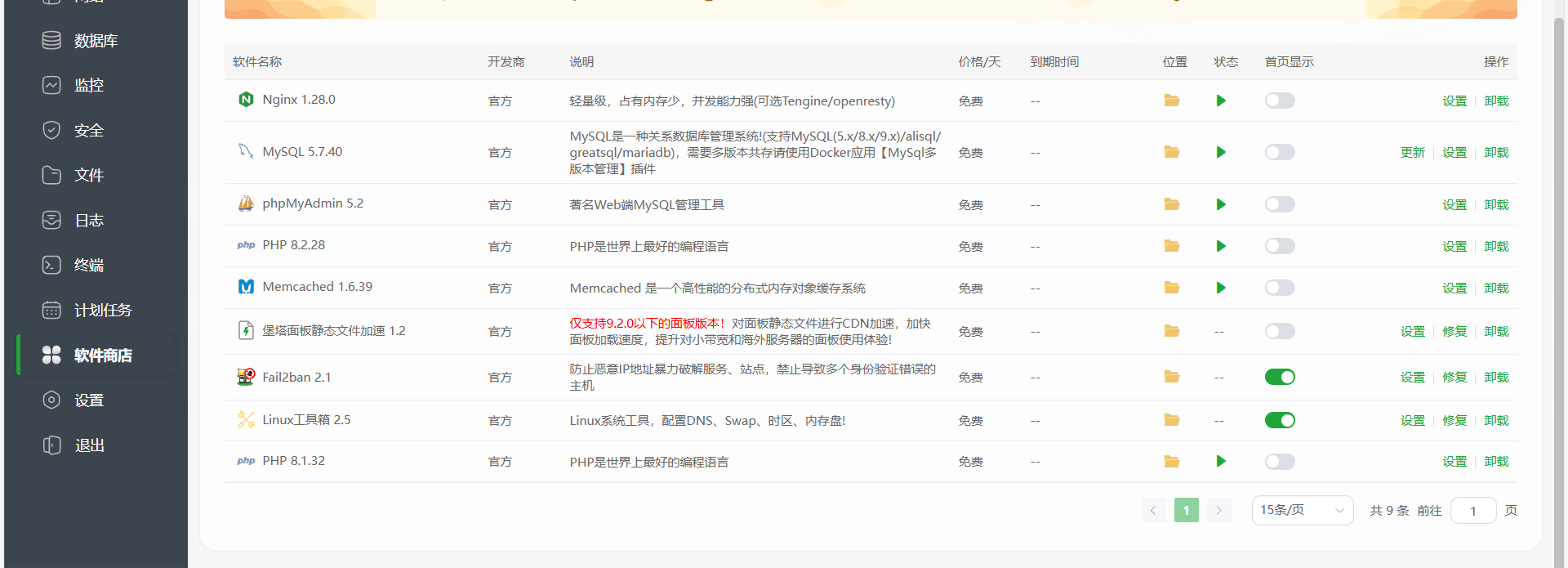1568x568 pixels.
Task: Click 更新 link for MySQL
Action: tap(1412, 152)
